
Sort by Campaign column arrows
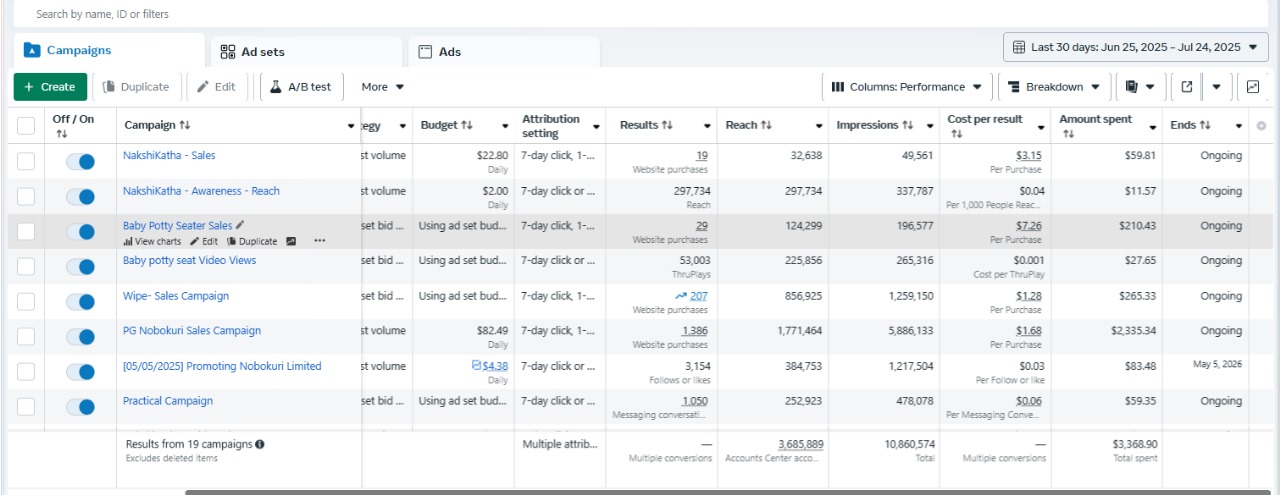point(185,126)
